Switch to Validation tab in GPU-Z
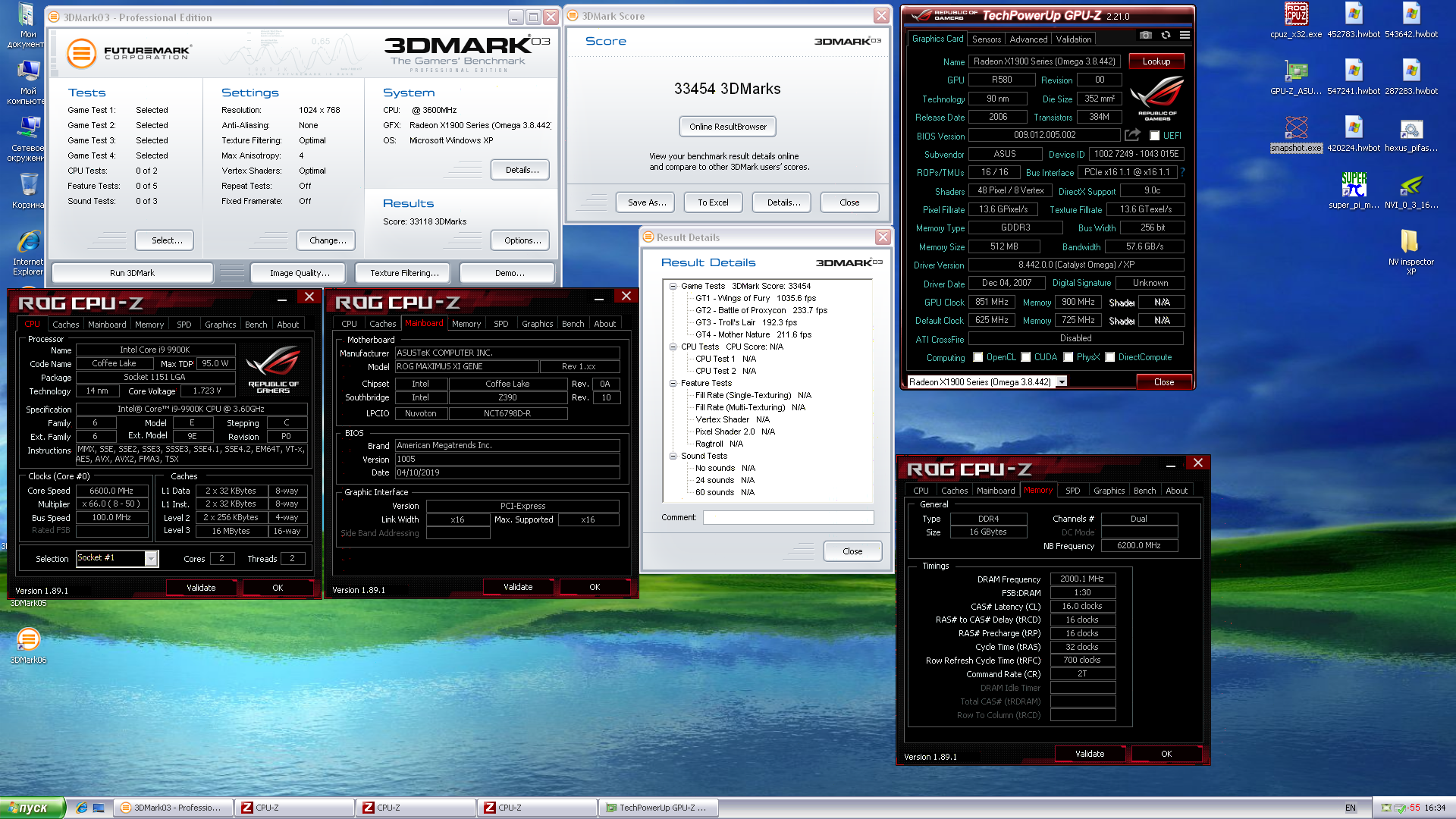1456x819 pixels. click(x=1074, y=39)
